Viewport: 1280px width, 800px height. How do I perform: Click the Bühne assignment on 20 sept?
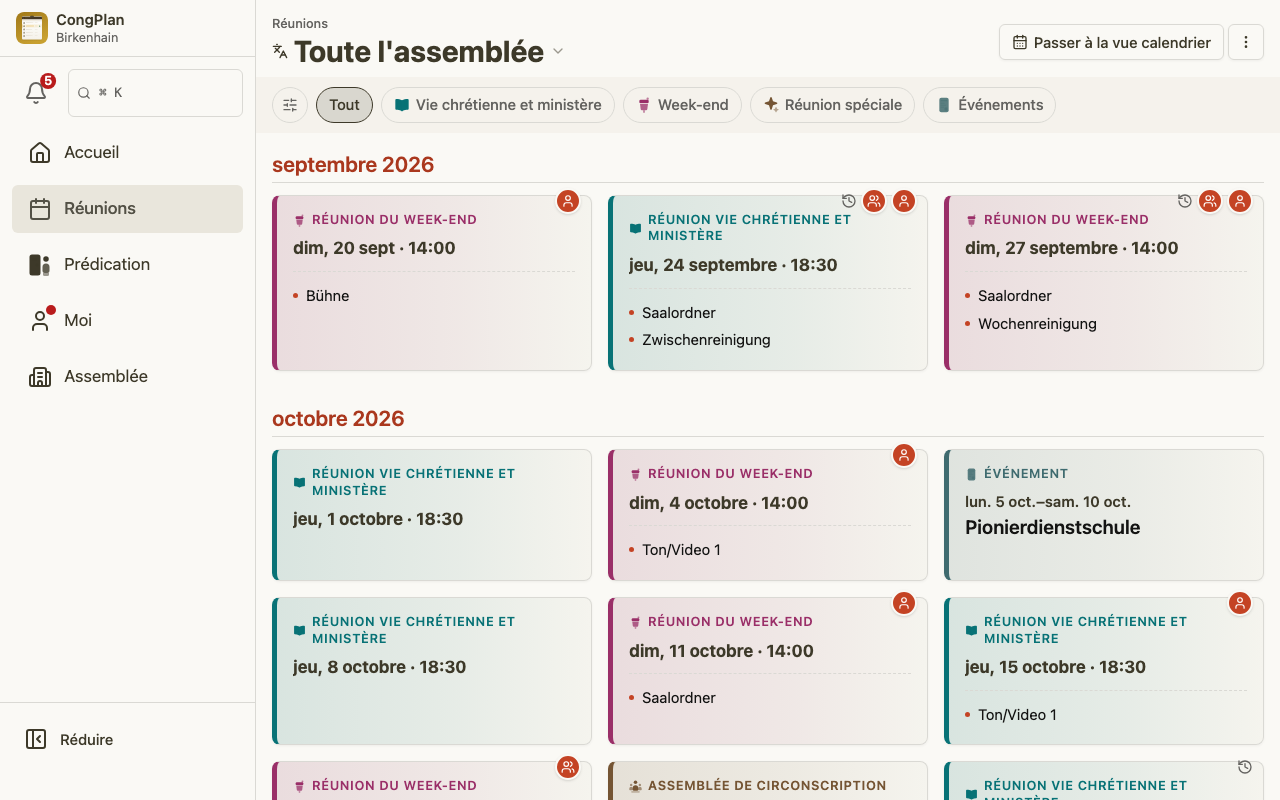[328, 296]
